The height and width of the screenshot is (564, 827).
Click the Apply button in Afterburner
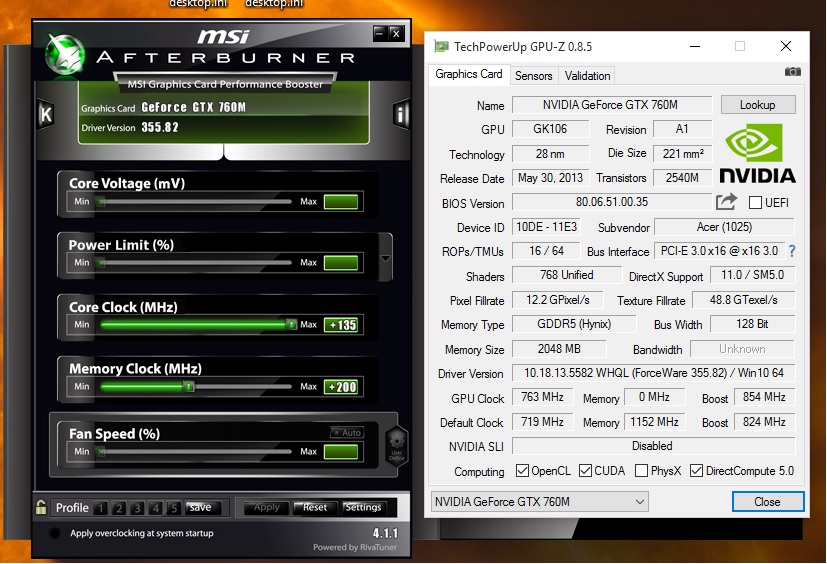click(266, 508)
